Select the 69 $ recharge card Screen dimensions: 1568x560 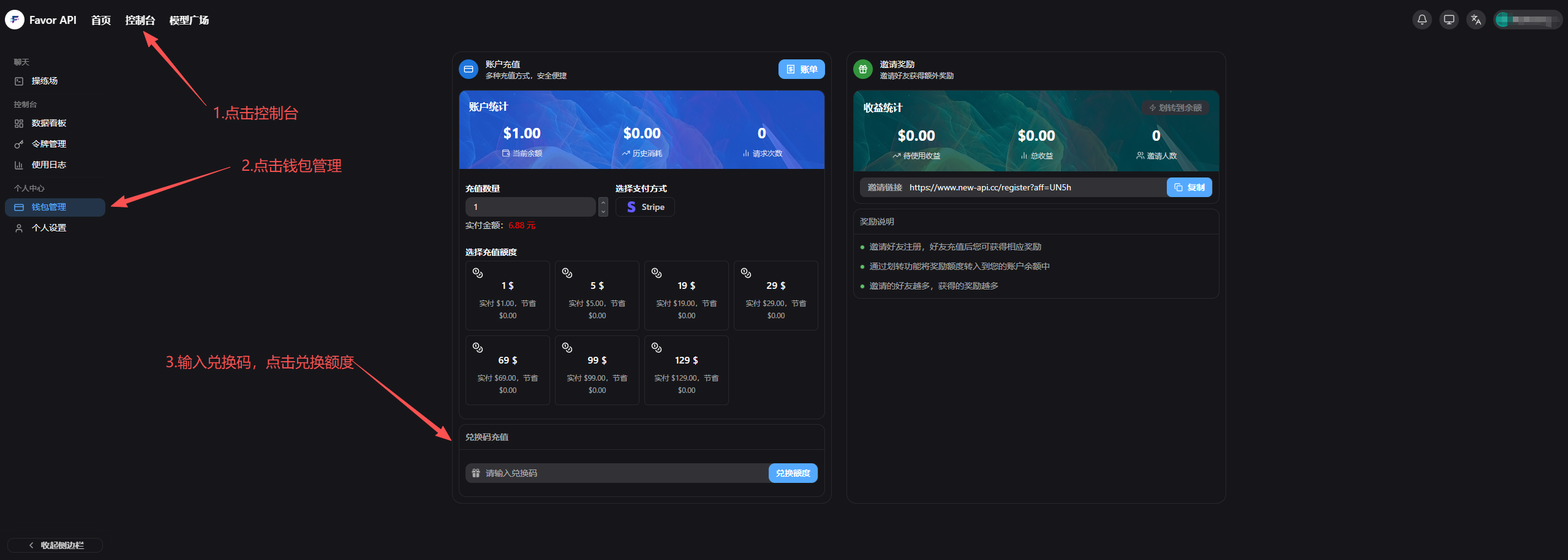pos(508,370)
